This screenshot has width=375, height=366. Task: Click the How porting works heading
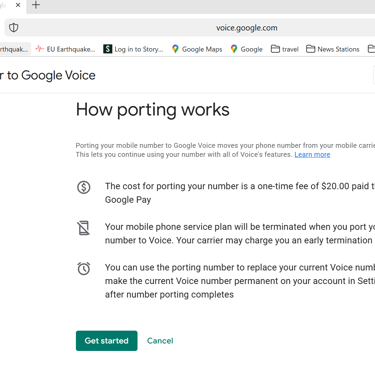153,110
